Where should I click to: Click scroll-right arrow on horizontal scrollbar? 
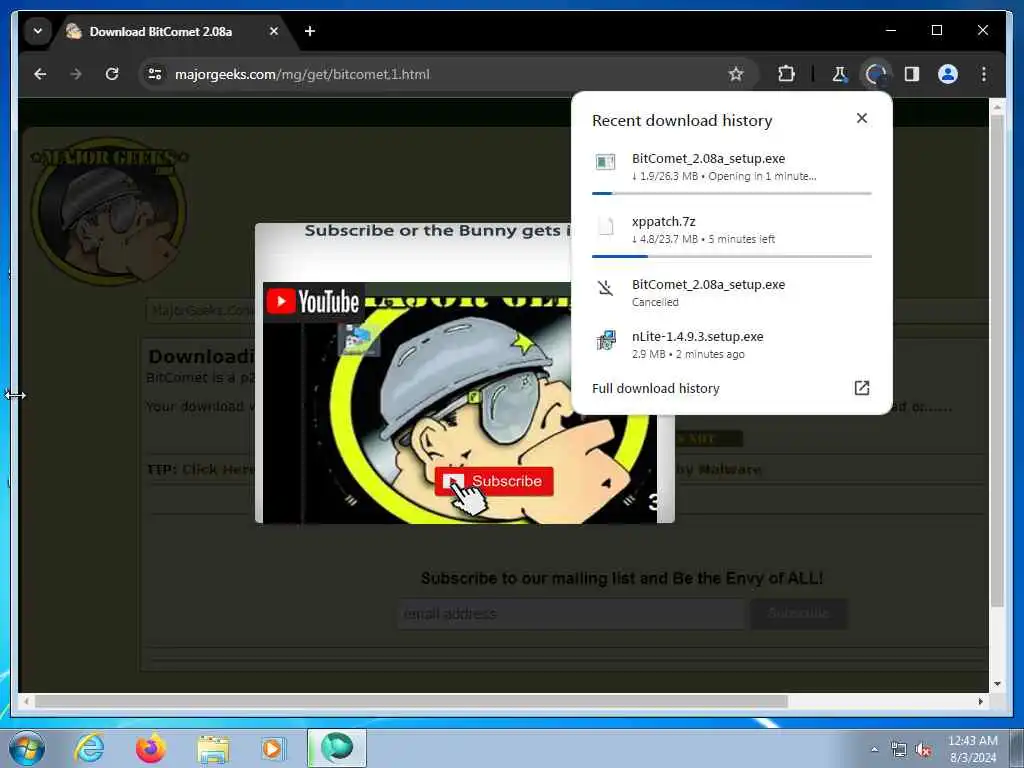coord(980,701)
